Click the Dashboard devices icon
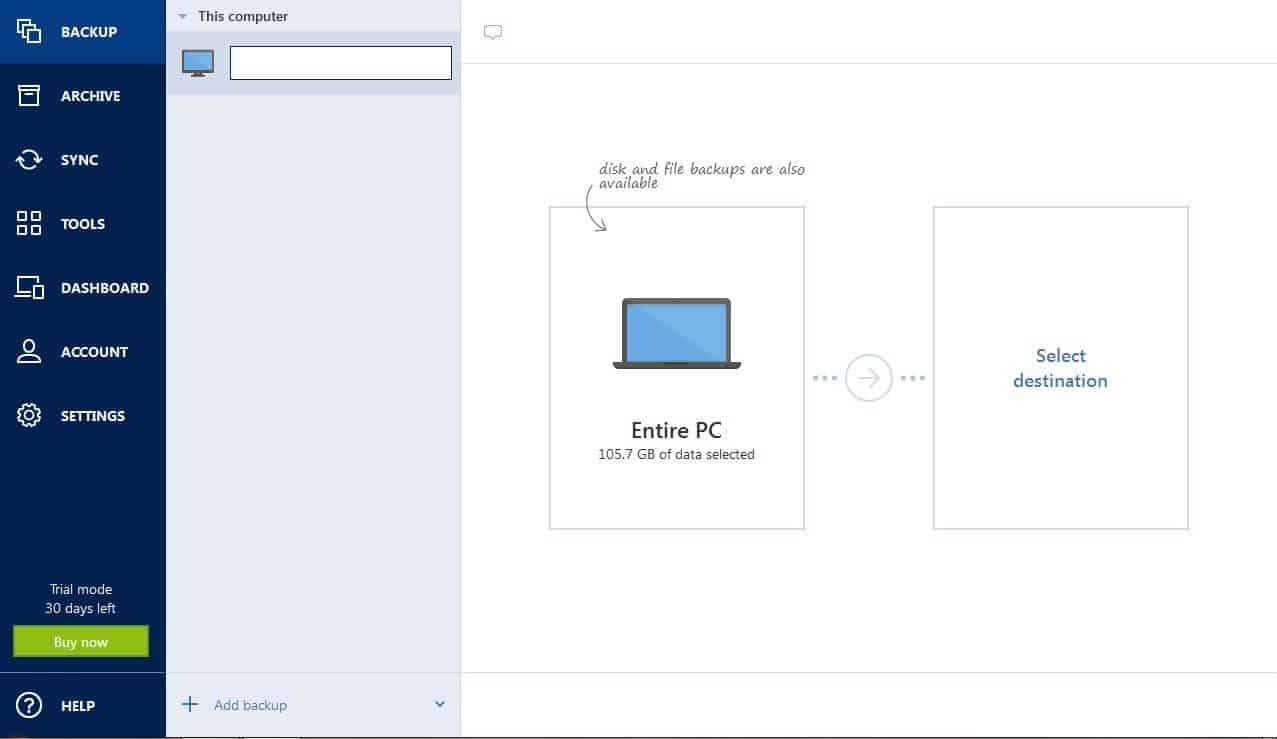 pyautogui.click(x=29, y=288)
